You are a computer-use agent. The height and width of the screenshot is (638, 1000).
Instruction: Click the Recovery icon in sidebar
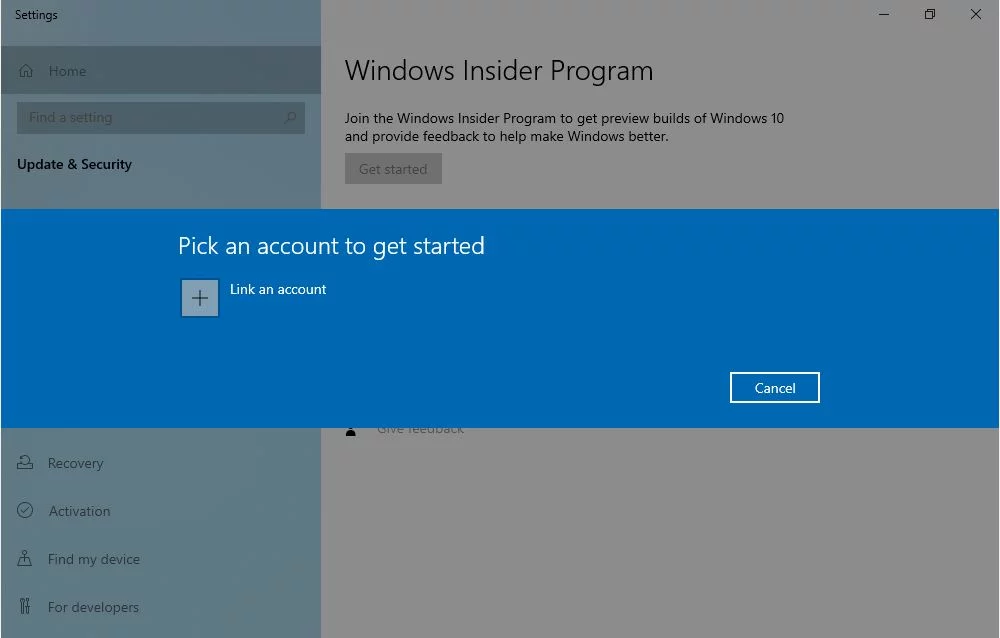point(25,463)
